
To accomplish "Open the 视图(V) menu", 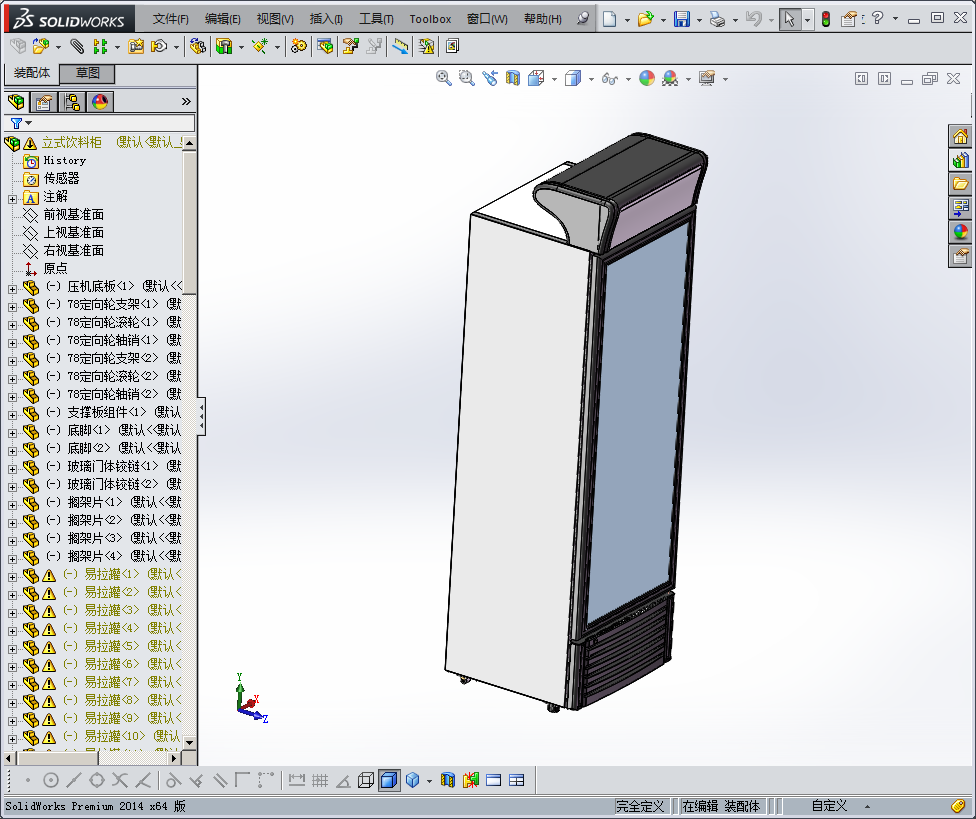I will (x=275, y=19).
